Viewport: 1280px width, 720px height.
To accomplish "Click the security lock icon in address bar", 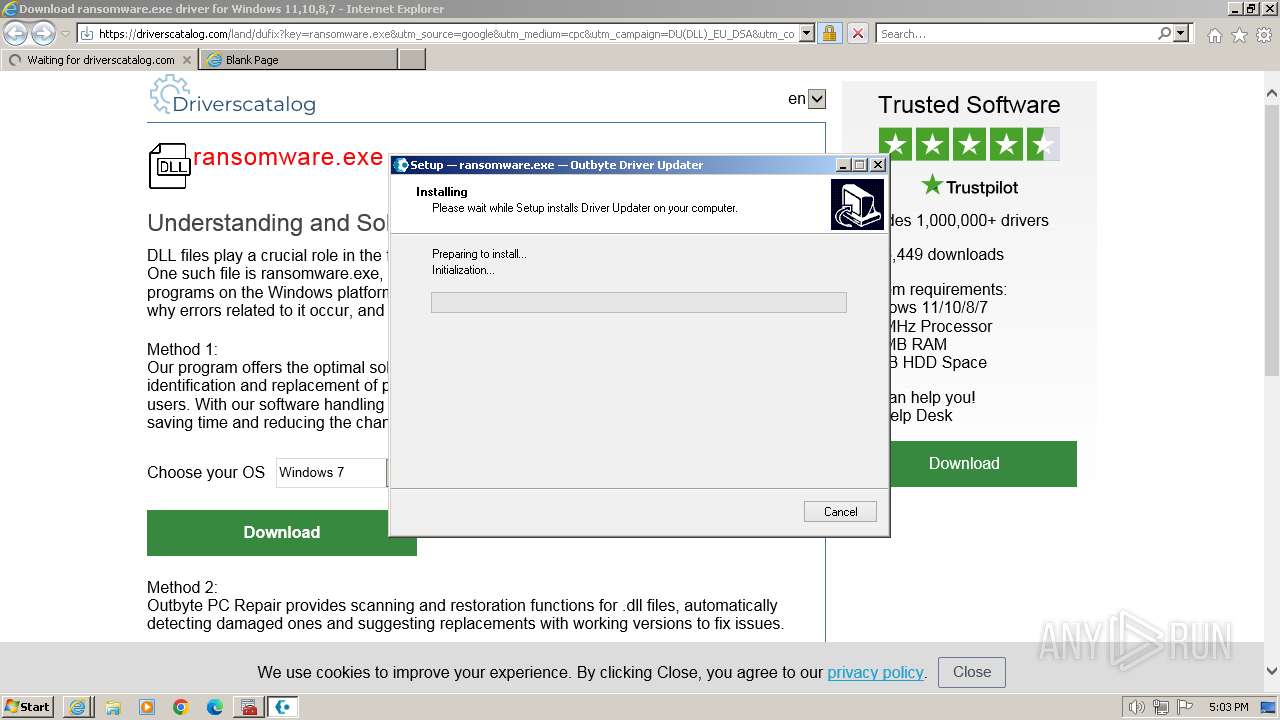I will pos(829,33).
